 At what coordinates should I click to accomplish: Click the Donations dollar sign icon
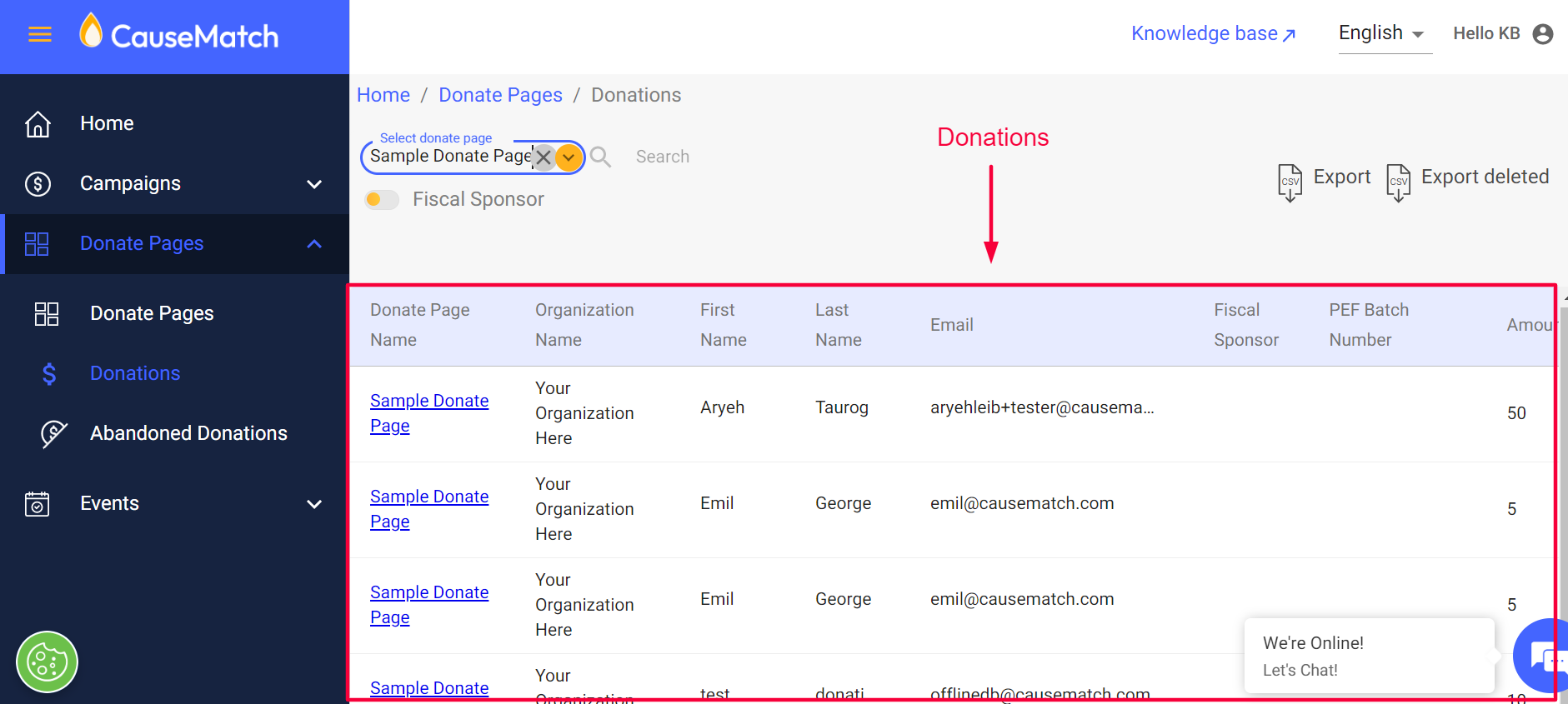point(49,373)
